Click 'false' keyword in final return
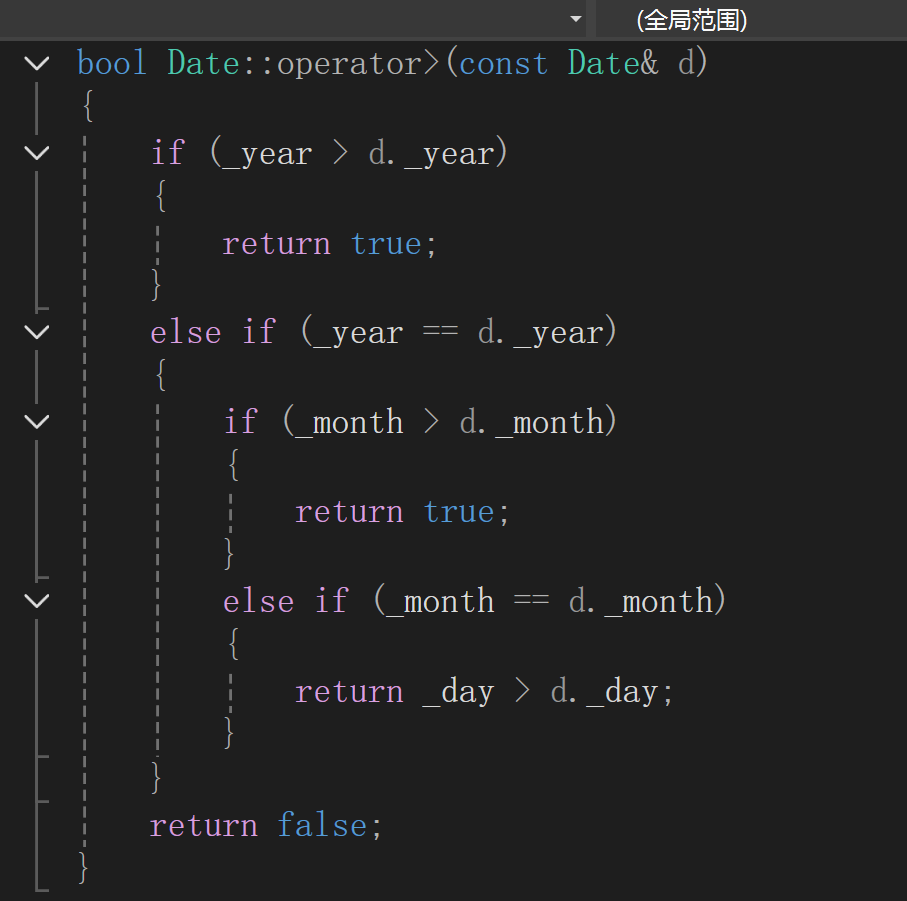The width and height of the screenshot is (907, 901). point(322,825)
